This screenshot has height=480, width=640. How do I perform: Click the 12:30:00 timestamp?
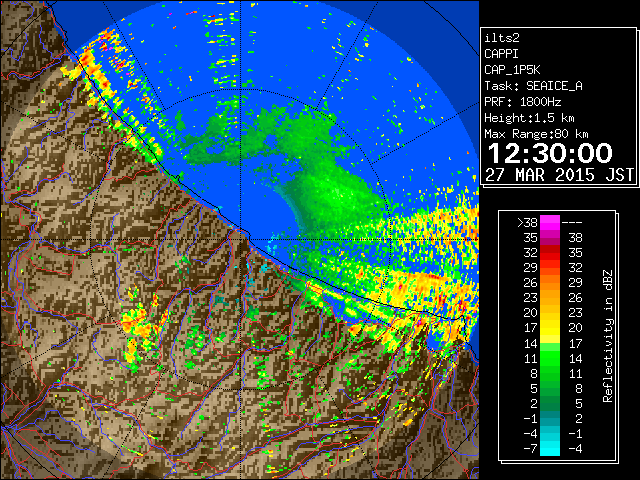pos(550,153)
